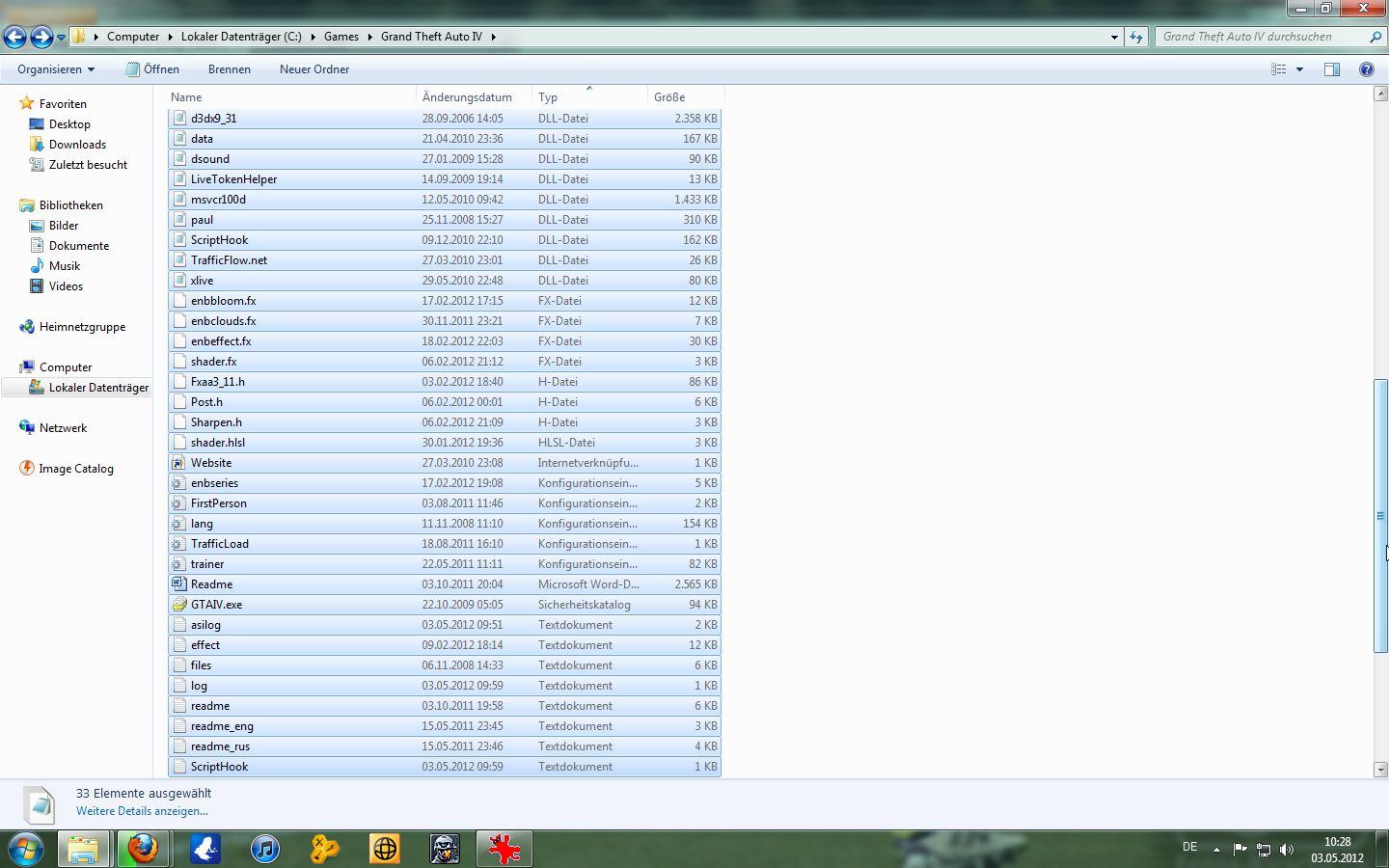
Task: Refresh the folder view
Action: point(1136,37)
